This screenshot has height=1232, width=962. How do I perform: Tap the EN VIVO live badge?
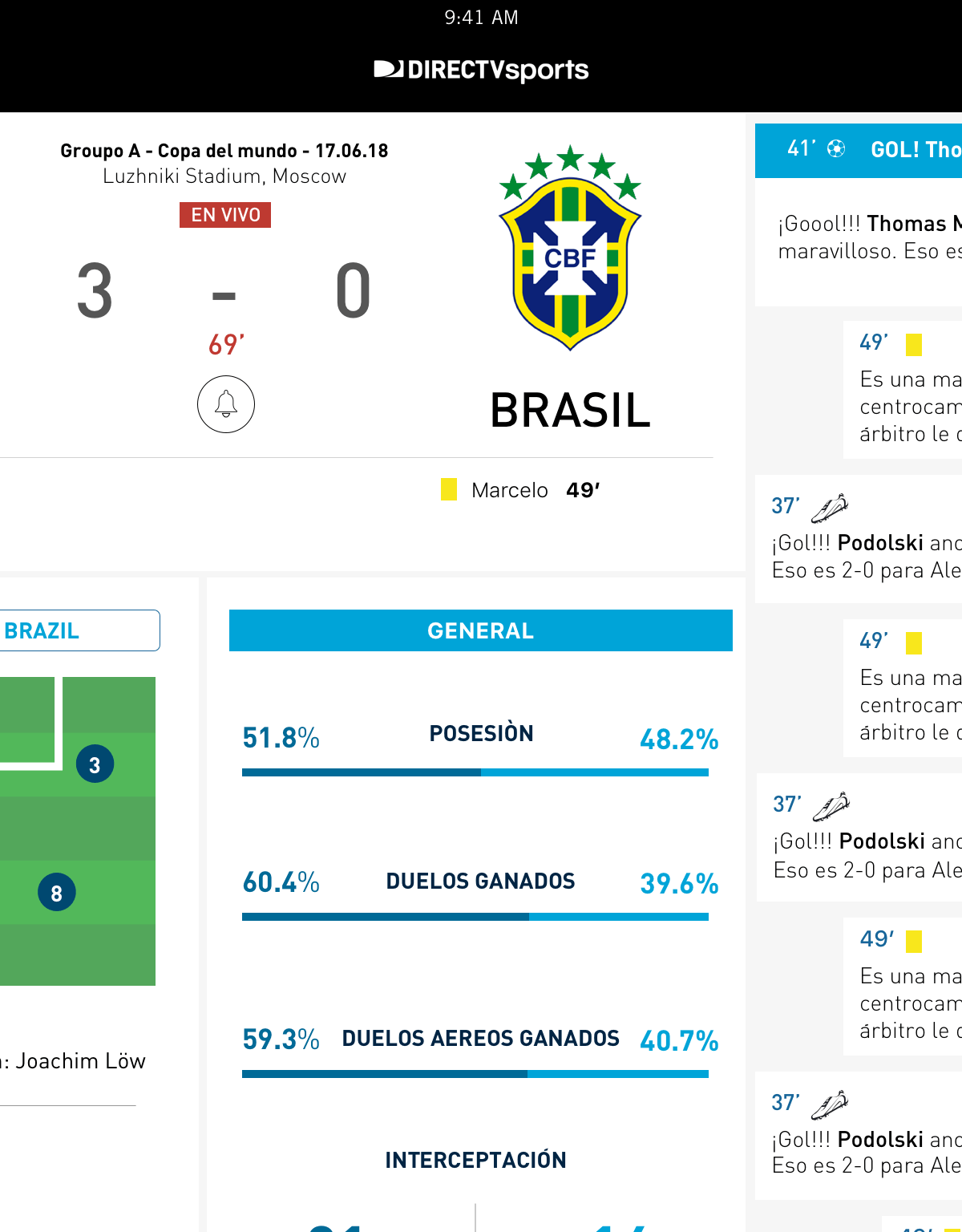click(x=225, y=215)
